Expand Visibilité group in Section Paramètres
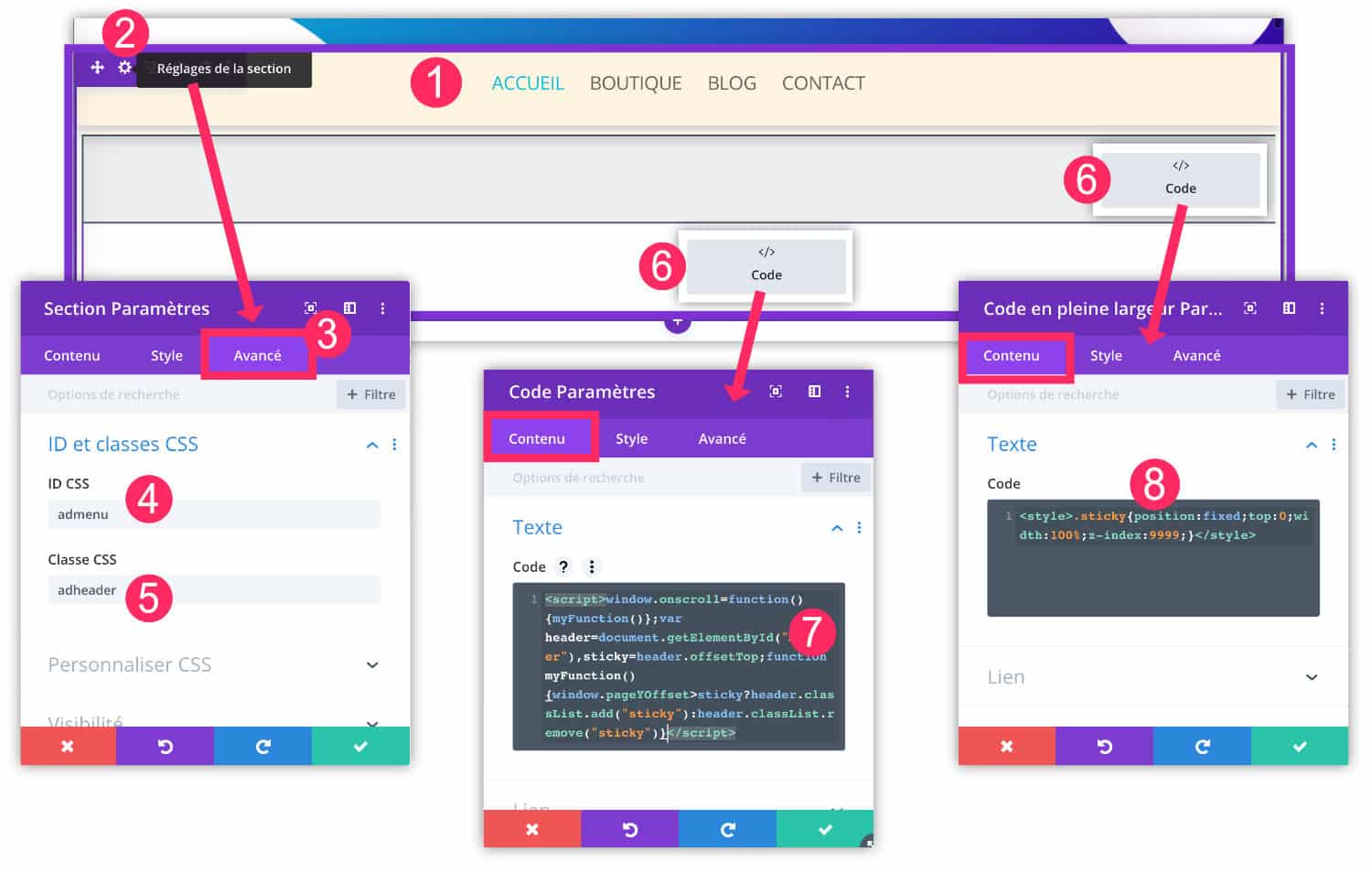The image size is (1372, 873). click(372, 723)
